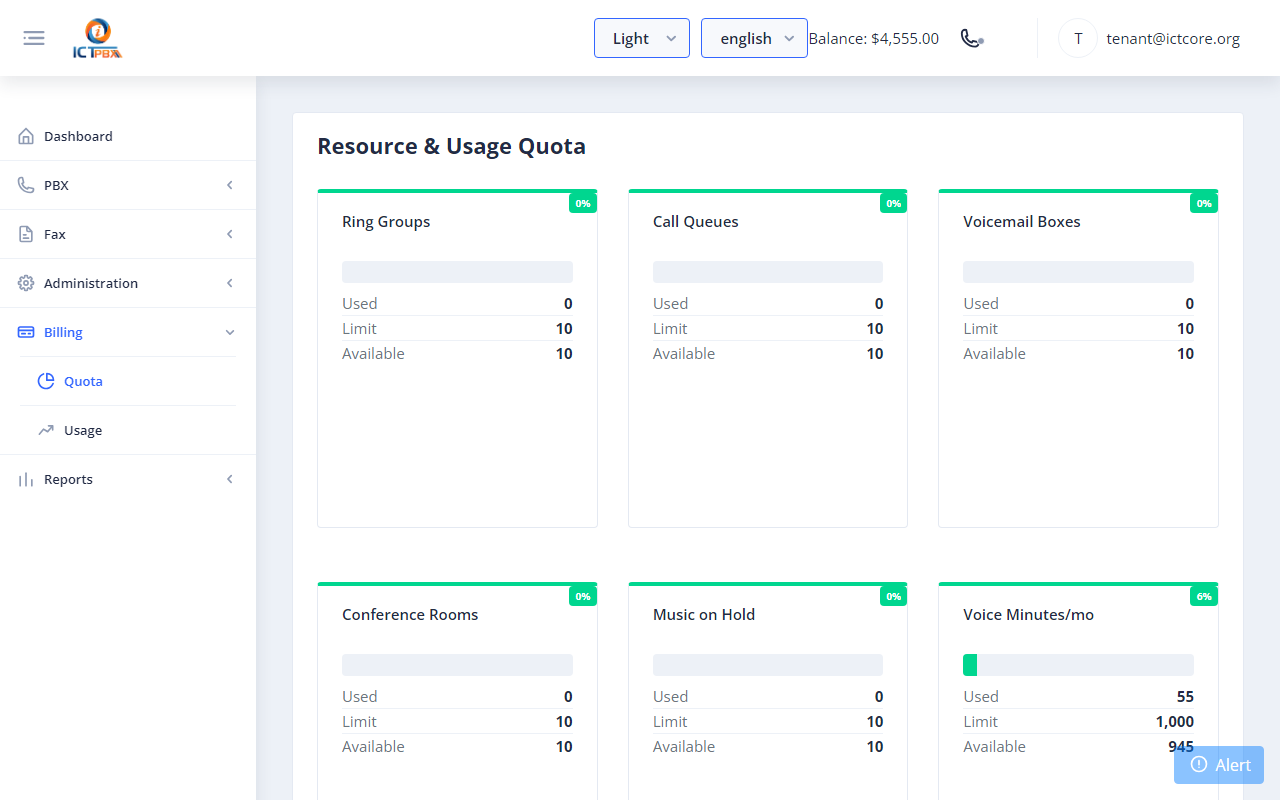Image resolution: width=1280 pixels, height=800 pixels.
Task: Expand the Fax menu chevron
Action: point(230,234)
